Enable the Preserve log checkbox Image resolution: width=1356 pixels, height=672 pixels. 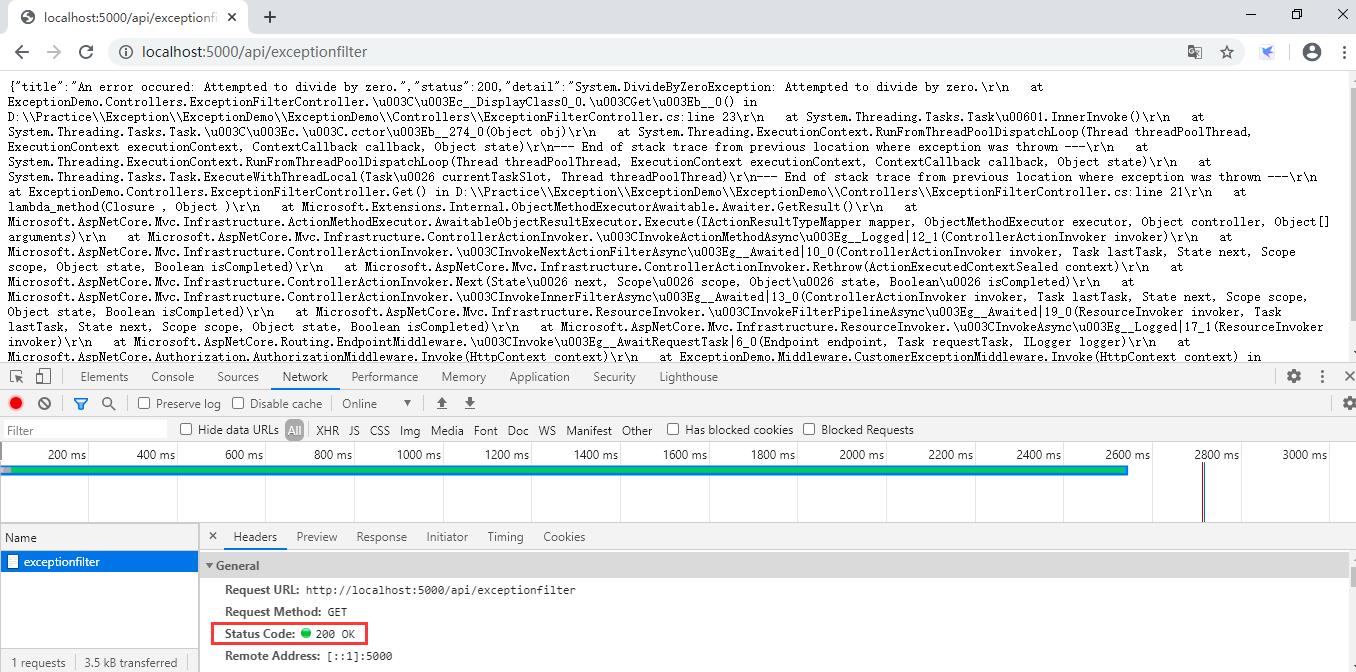pos(144,403)
